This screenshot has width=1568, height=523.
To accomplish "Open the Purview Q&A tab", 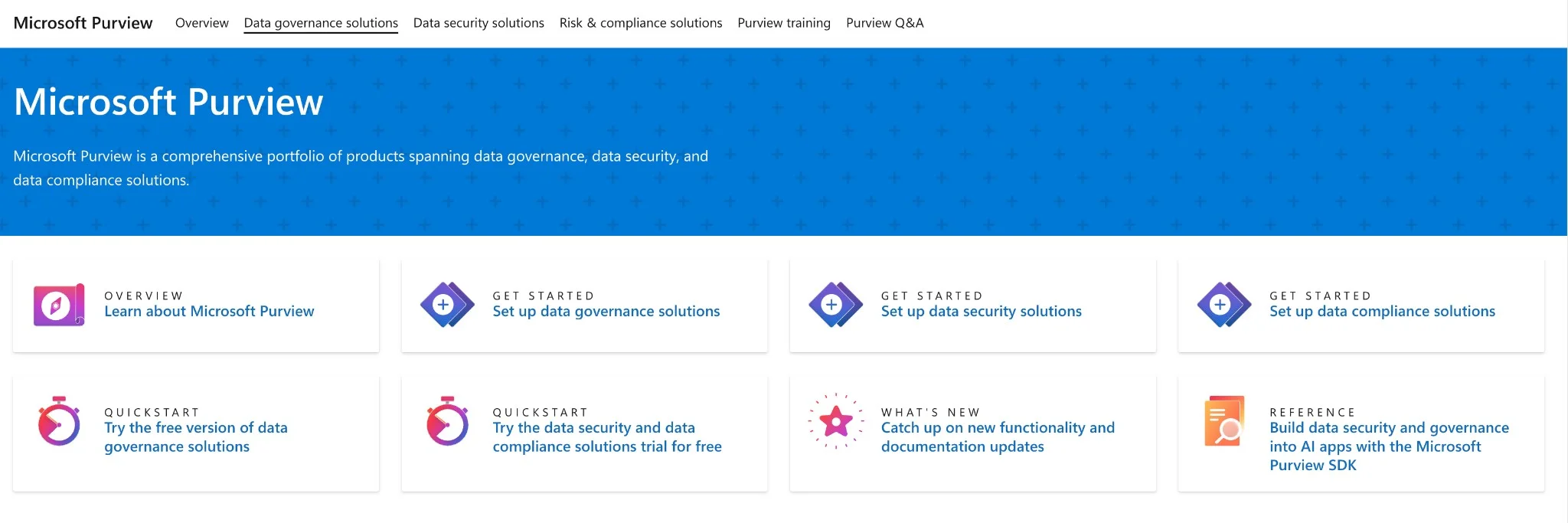I will point(884,23).
